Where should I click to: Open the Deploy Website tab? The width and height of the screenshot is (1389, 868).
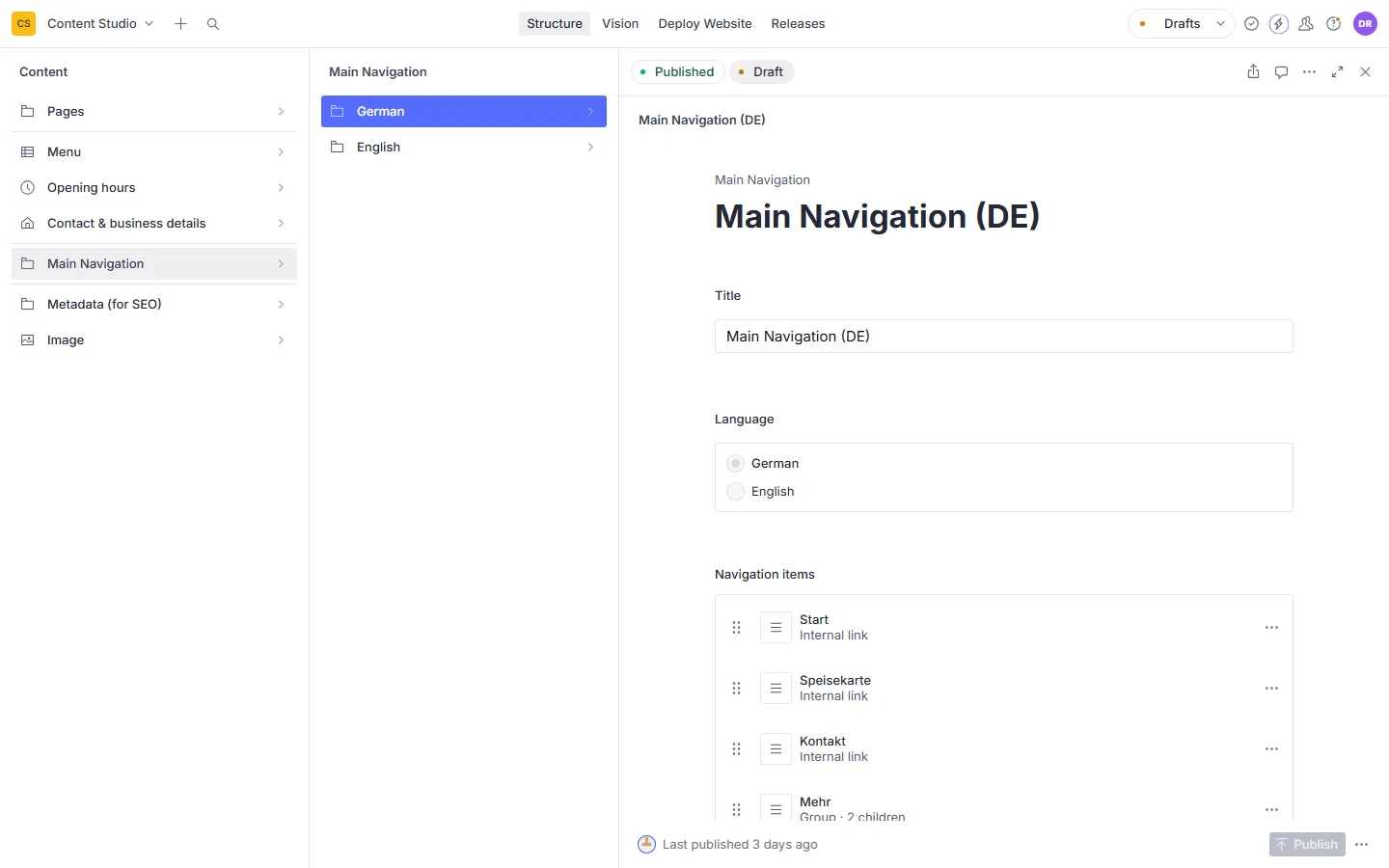pyautogui.click(x=705, y=24)
